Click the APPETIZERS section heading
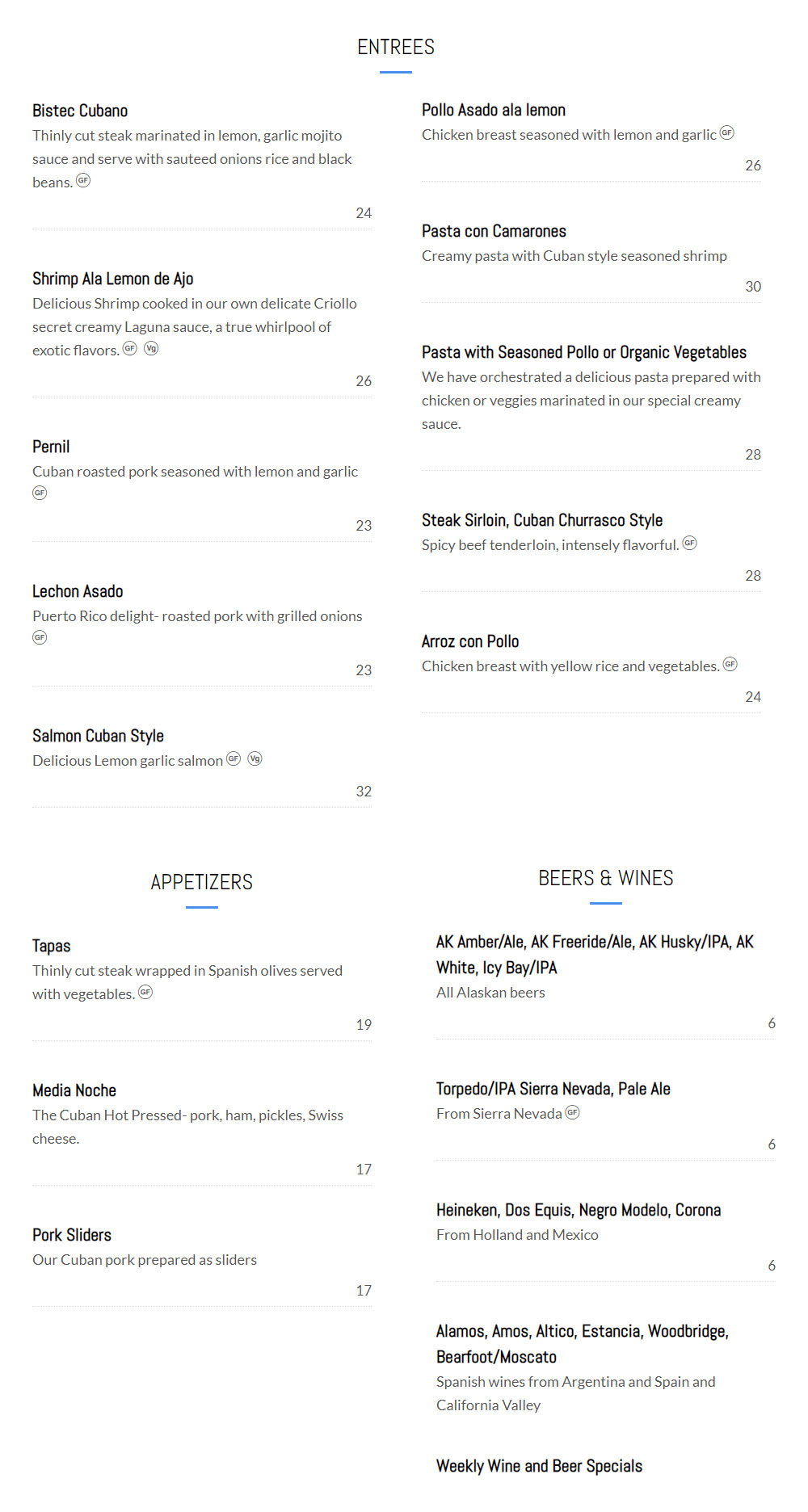Viewport: 808px width, 1512px height. click(202, 882)
